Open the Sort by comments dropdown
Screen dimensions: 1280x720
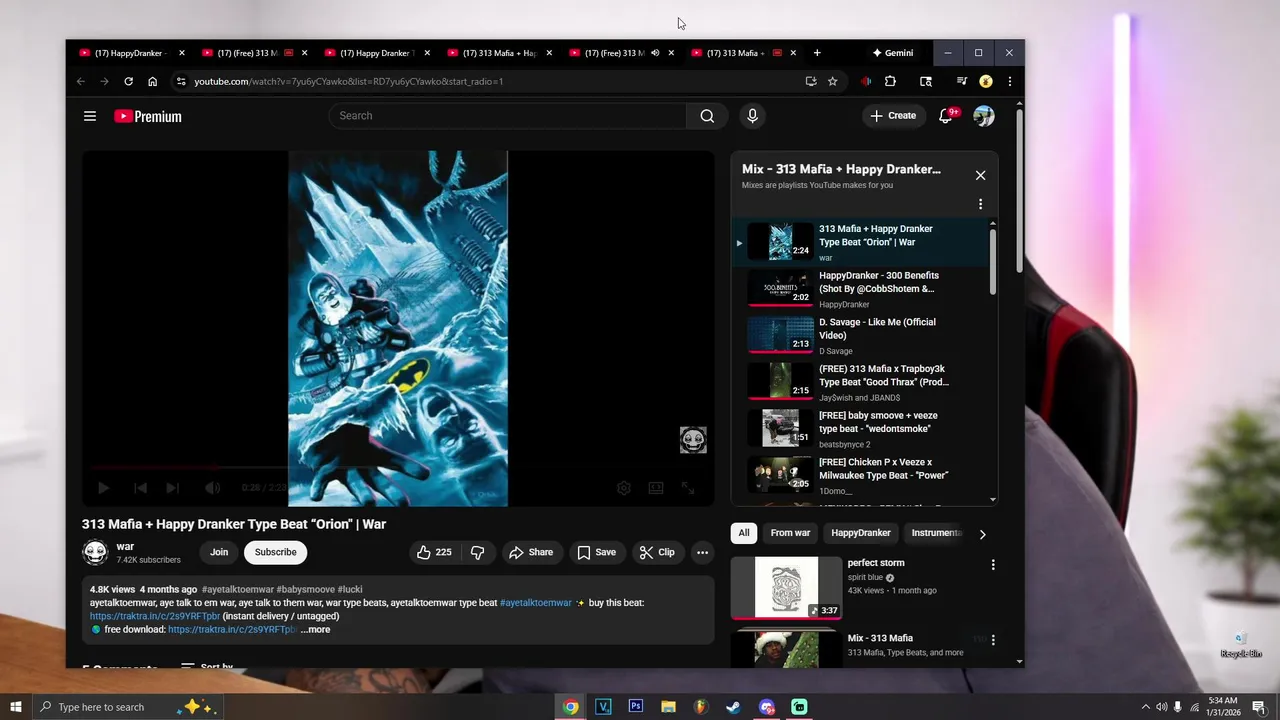pos(207,666)
